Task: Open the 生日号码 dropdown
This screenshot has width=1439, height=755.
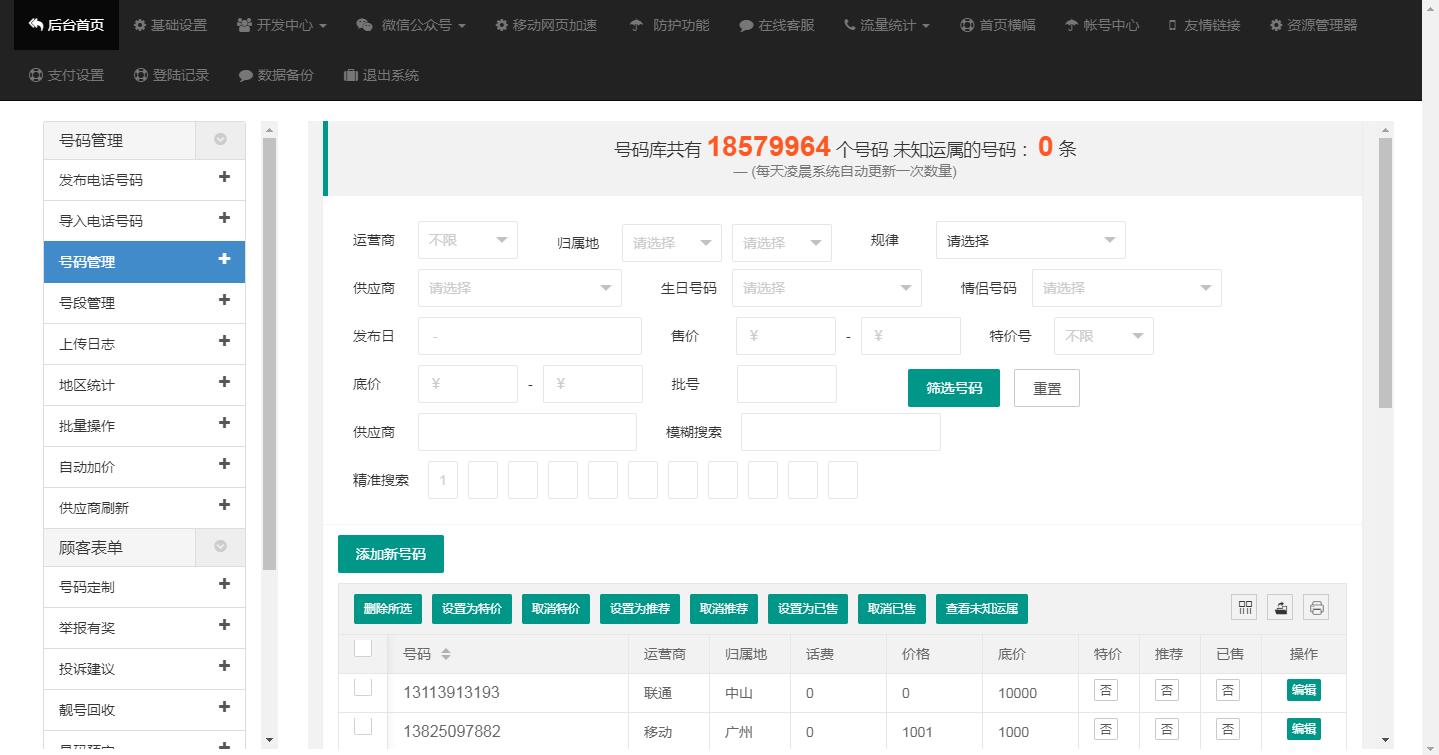Action: pyautogui.click(x=827, y=288)
